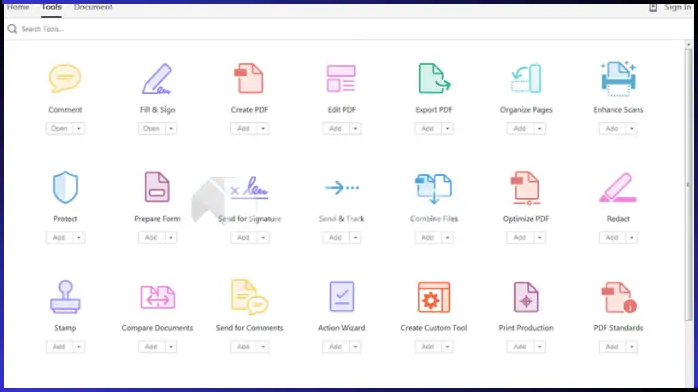Viewport: 698px width, 392px height.
Task: Click the search magnifier icon
Action: tap(12, 29)
